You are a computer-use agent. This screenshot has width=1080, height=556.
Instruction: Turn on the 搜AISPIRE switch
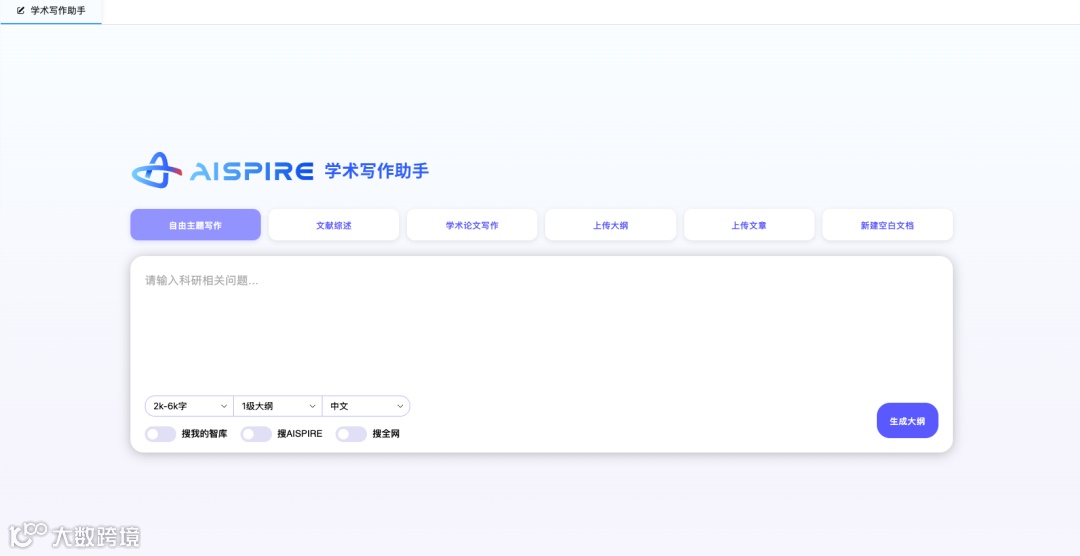pos(256,434)
